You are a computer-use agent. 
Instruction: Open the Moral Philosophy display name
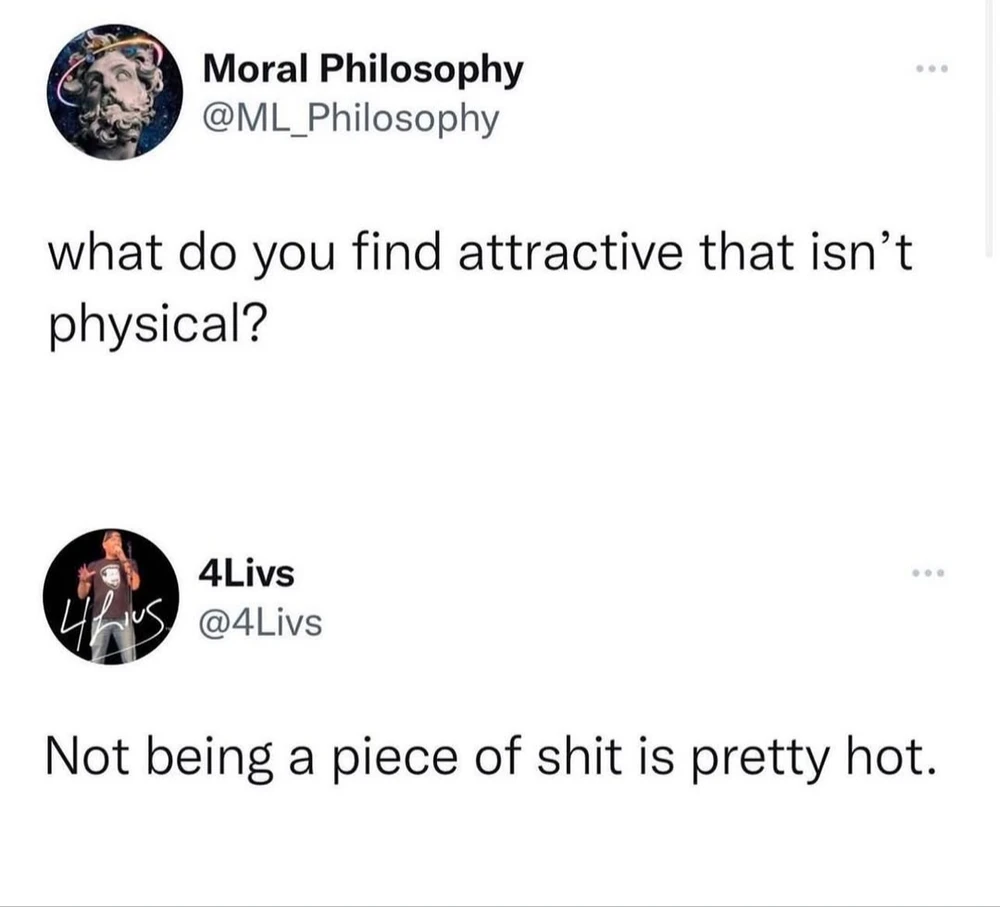[x=362, y=70]
